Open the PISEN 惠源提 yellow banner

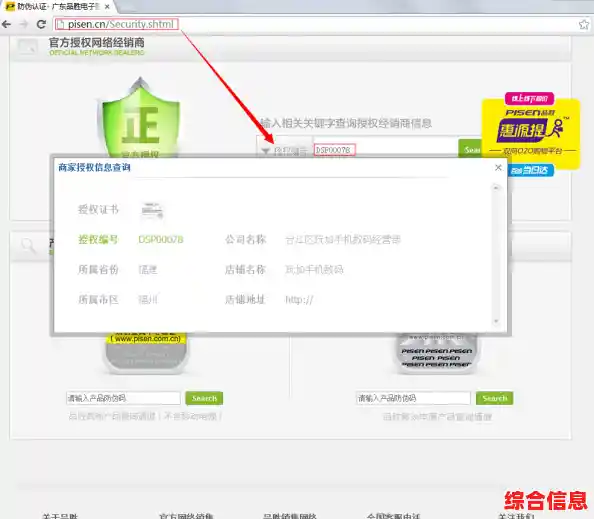531,133
